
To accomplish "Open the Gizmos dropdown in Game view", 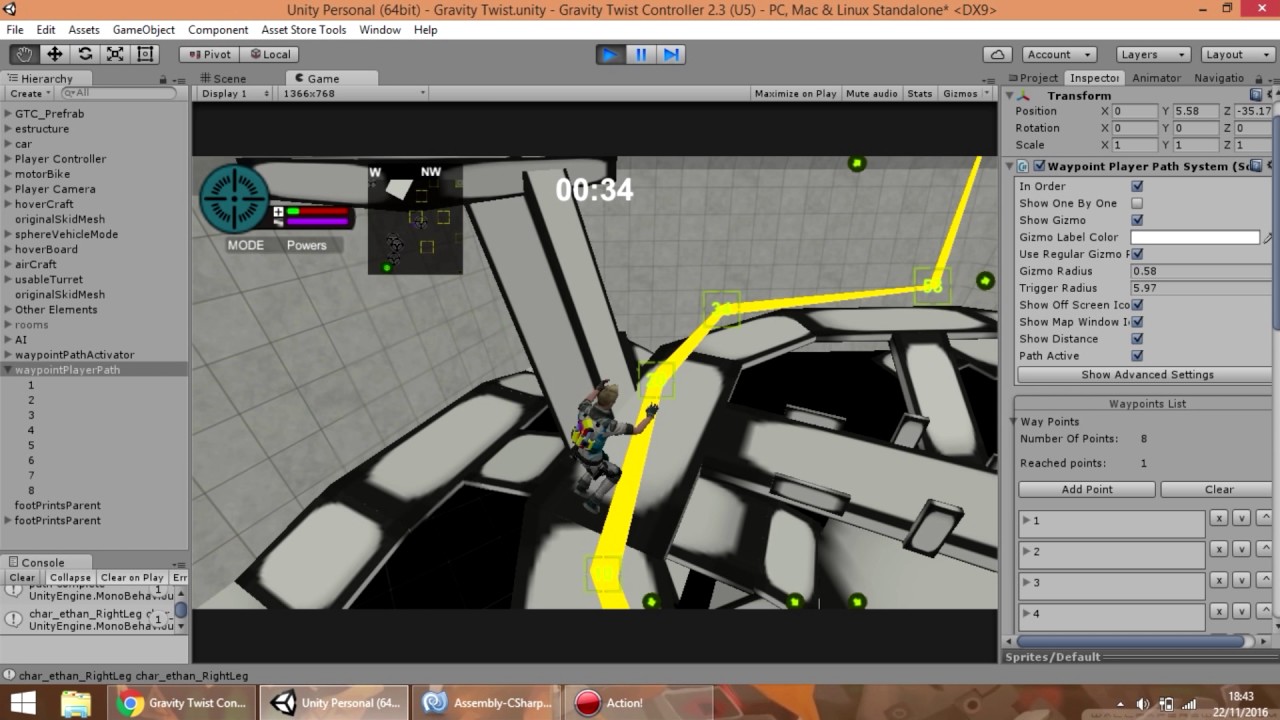I will pyautogui.click(x=965, y=93).
